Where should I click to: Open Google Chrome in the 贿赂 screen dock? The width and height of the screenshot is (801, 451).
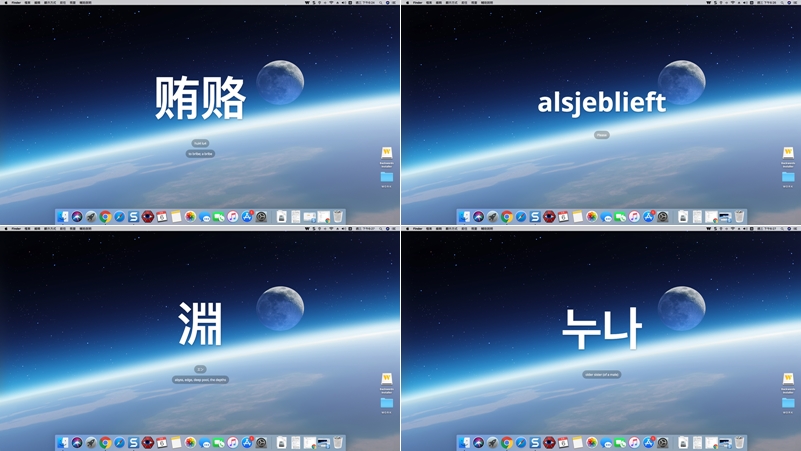coord(105,217)
